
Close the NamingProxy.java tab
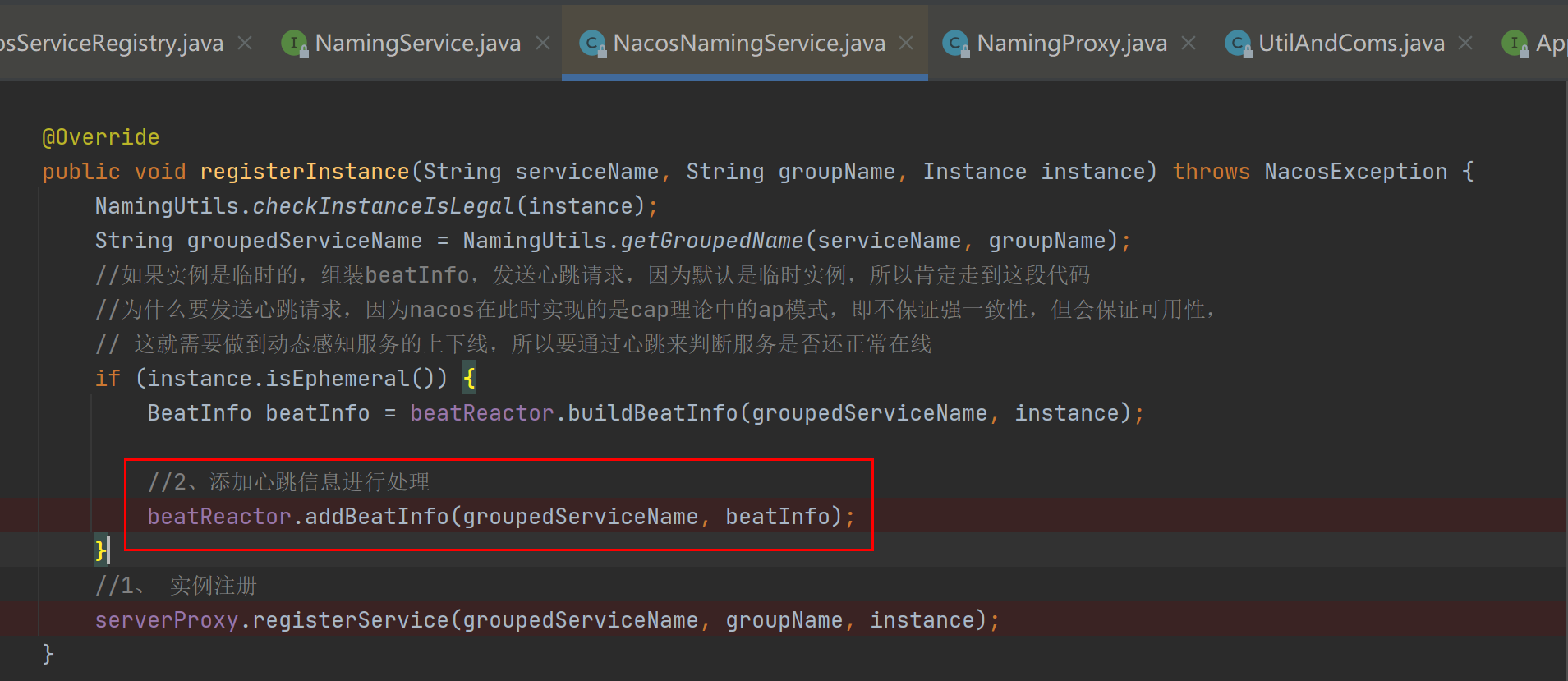pyautogui.click(x=1189, y=43)
